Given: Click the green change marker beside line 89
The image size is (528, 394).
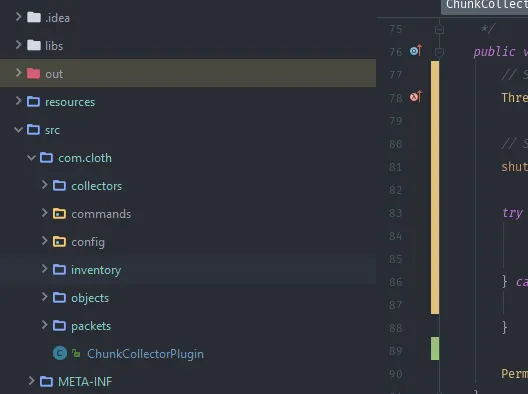Looking at the screenshot, I should coord(435,349).
